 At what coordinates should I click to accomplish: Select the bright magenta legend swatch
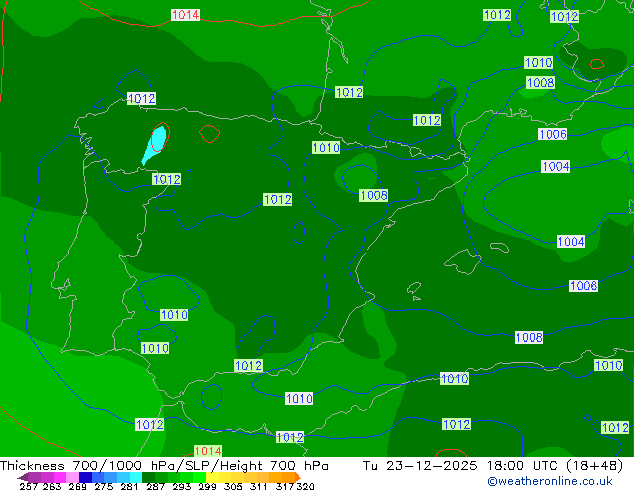[x=60, y=477]
